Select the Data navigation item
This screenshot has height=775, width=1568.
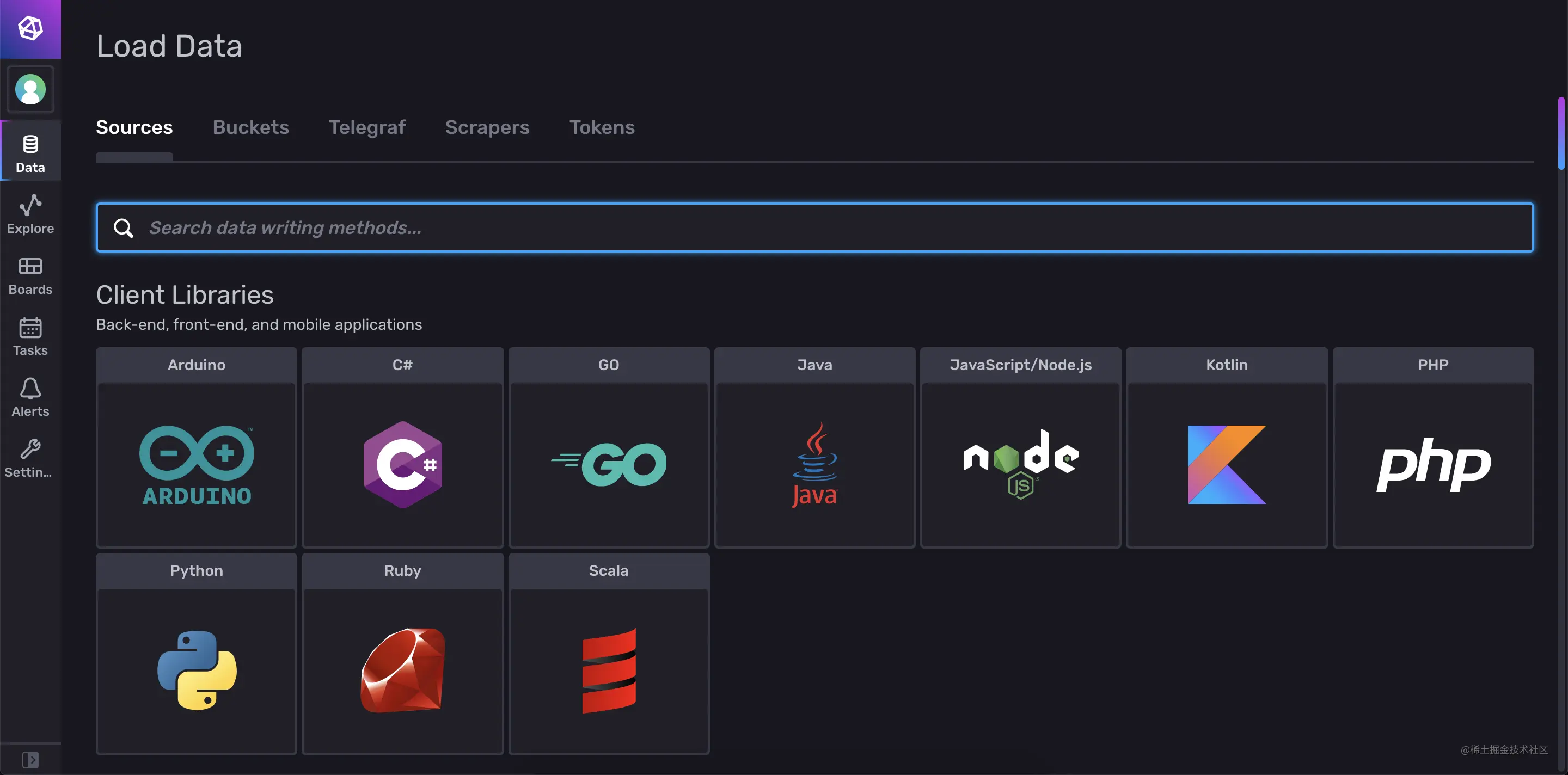30,151
